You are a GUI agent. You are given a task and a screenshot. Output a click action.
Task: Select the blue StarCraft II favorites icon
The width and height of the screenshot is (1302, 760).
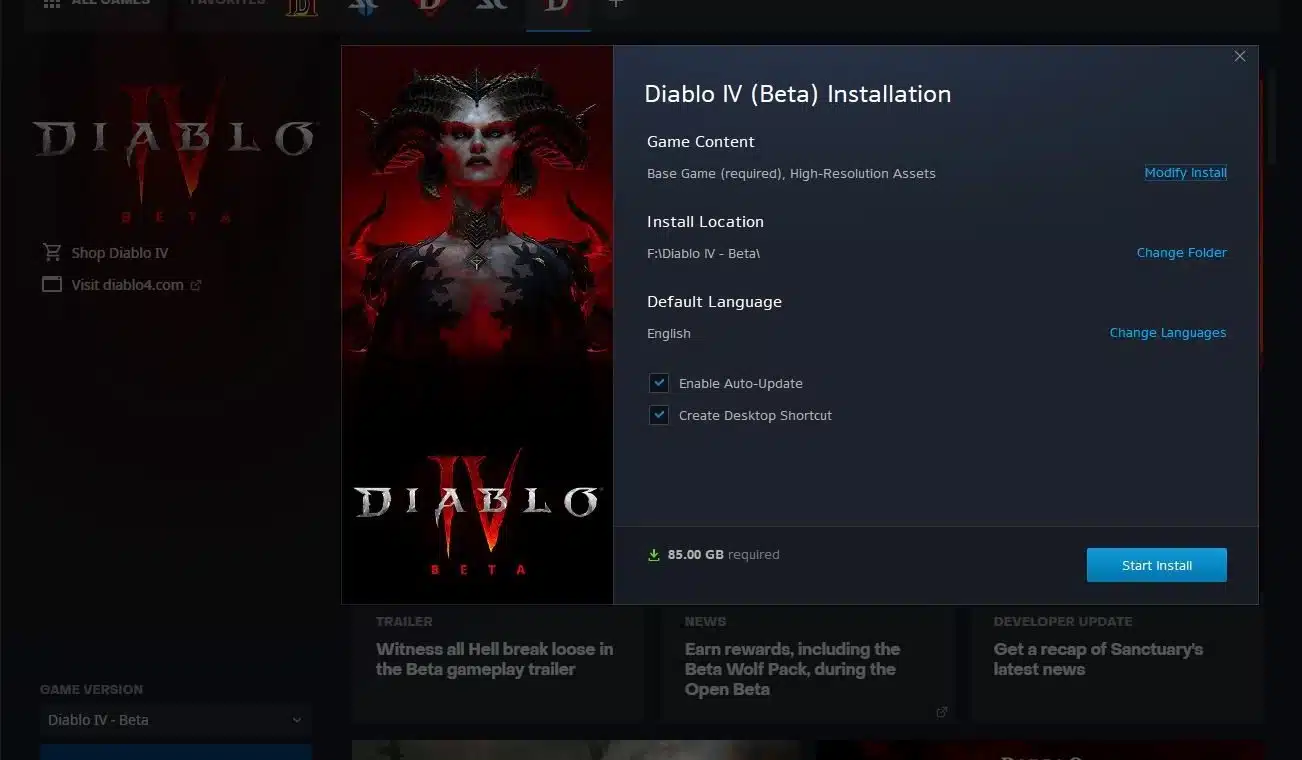(364, 6)
